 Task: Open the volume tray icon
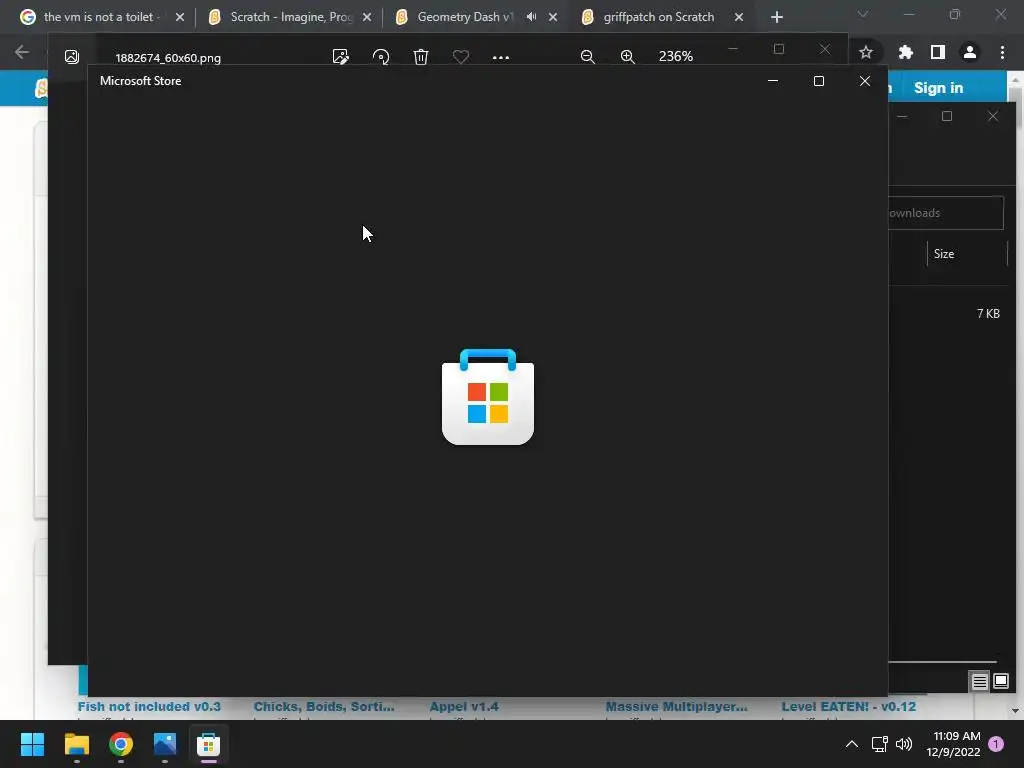pos(904,744)
